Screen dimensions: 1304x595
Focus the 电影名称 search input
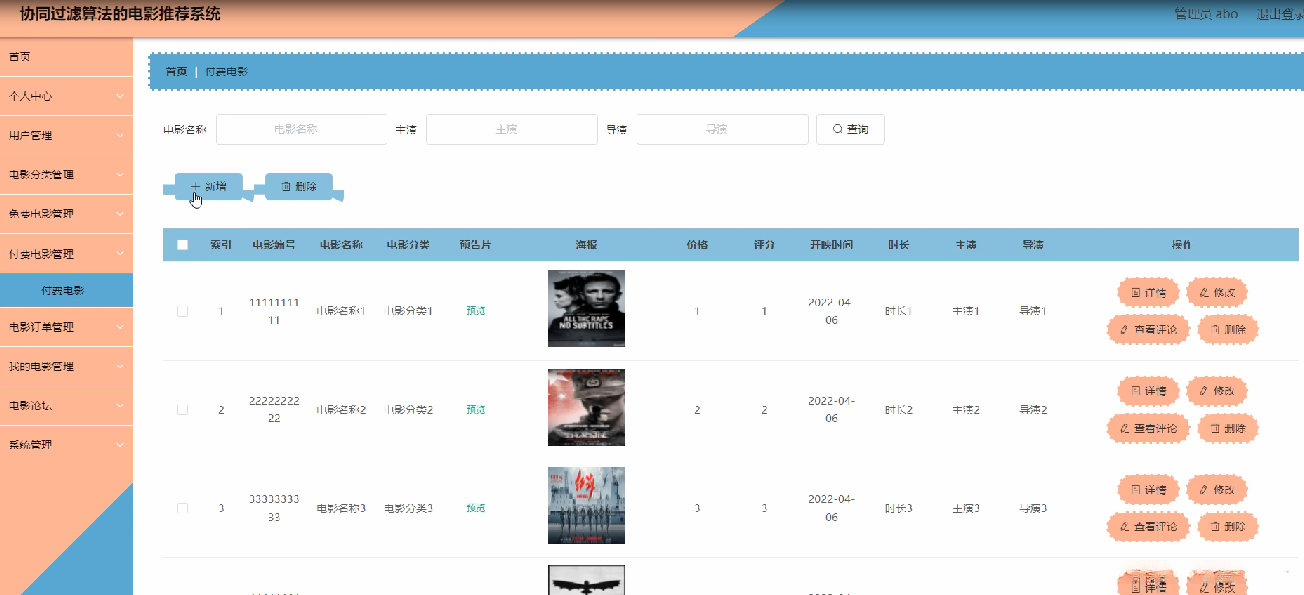[301, 129]
